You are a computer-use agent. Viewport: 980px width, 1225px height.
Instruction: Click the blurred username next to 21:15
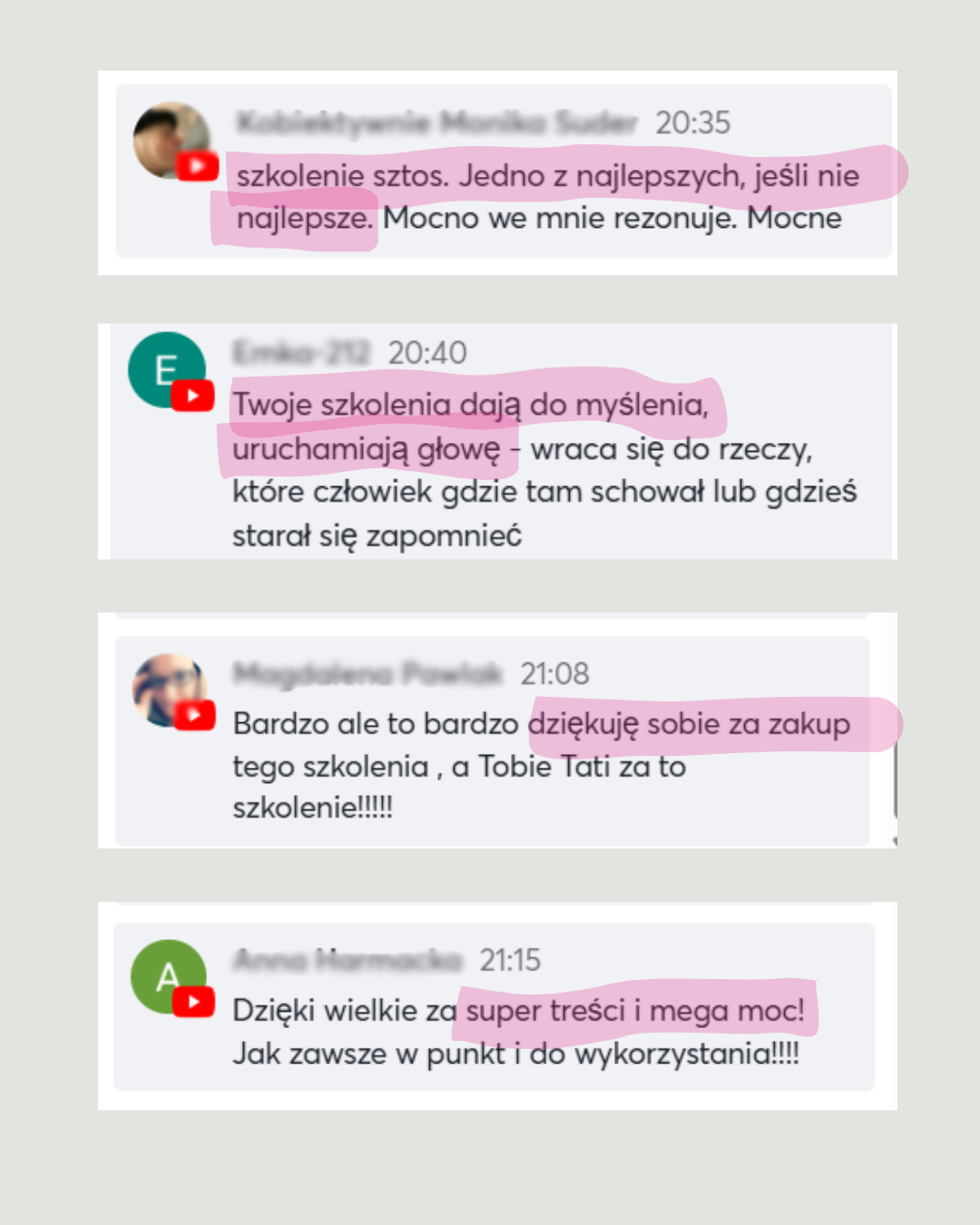click(x=348, y=960)
